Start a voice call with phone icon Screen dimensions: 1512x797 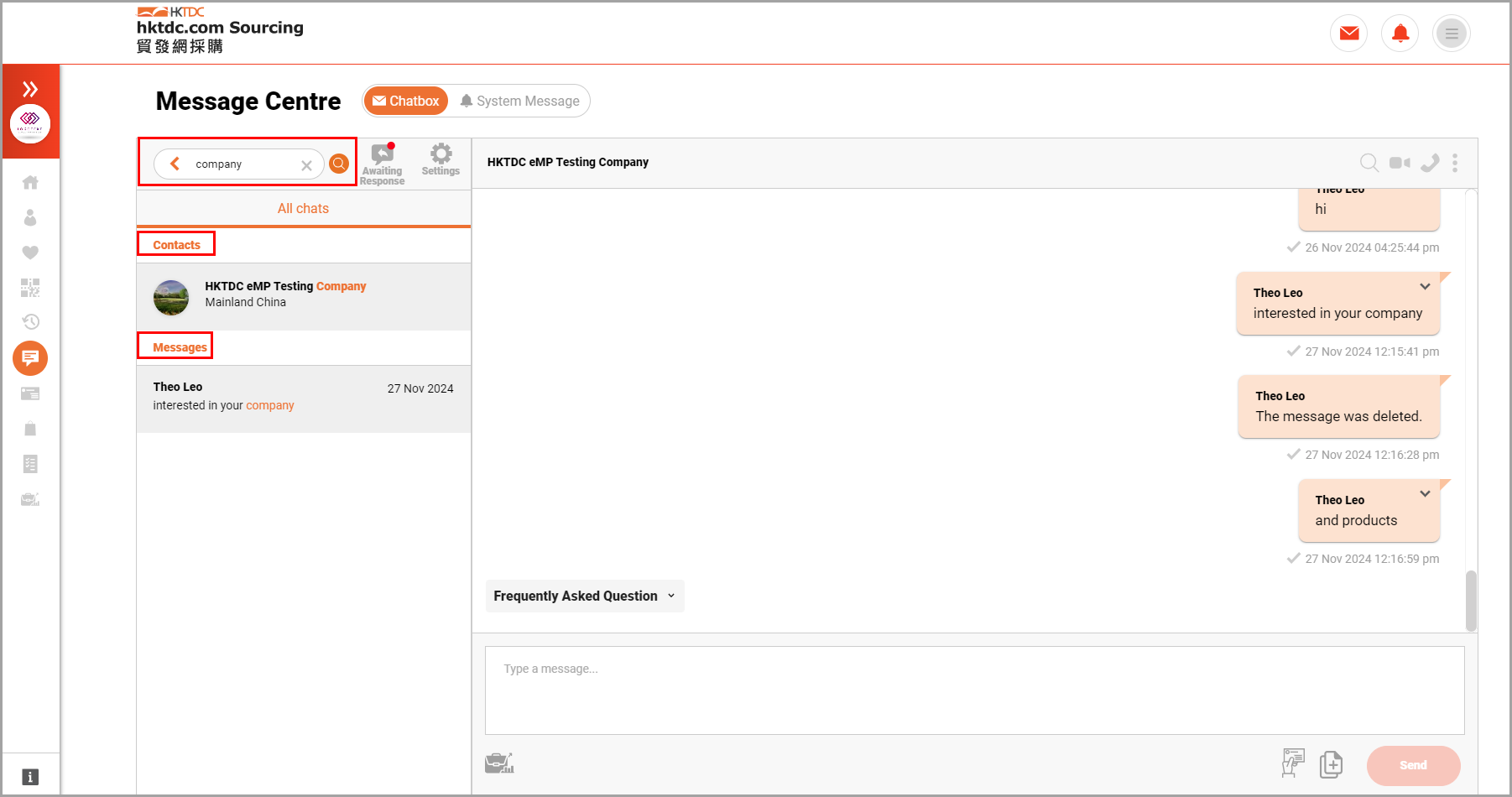[1430, 163]
